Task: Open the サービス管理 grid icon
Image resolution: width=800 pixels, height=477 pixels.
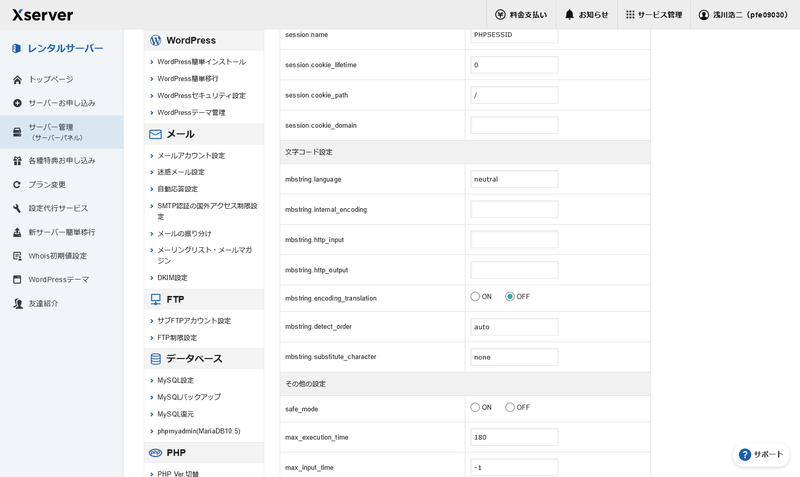Action: 629,15
